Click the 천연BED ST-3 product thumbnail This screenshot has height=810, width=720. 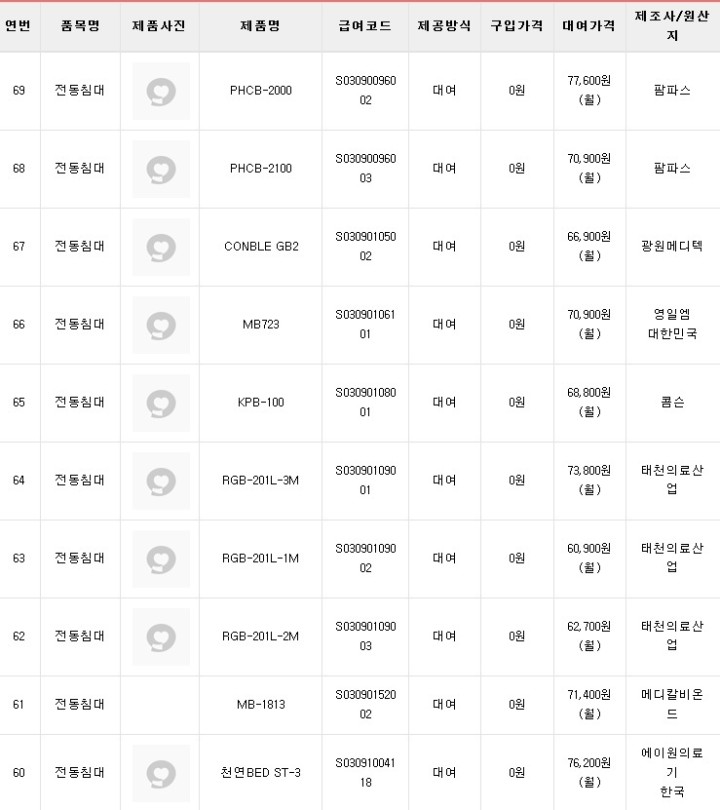tap(160, 773)
